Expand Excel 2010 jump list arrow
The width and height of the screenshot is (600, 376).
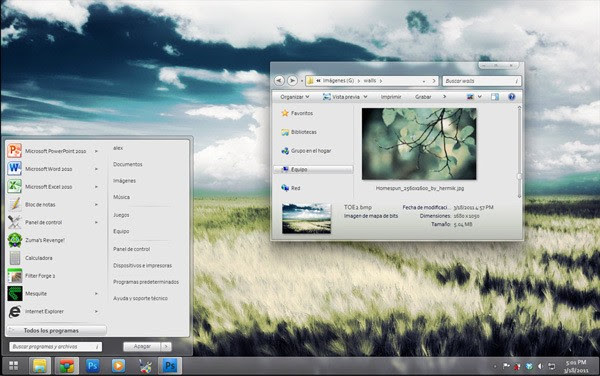click(x=96, y=187)
